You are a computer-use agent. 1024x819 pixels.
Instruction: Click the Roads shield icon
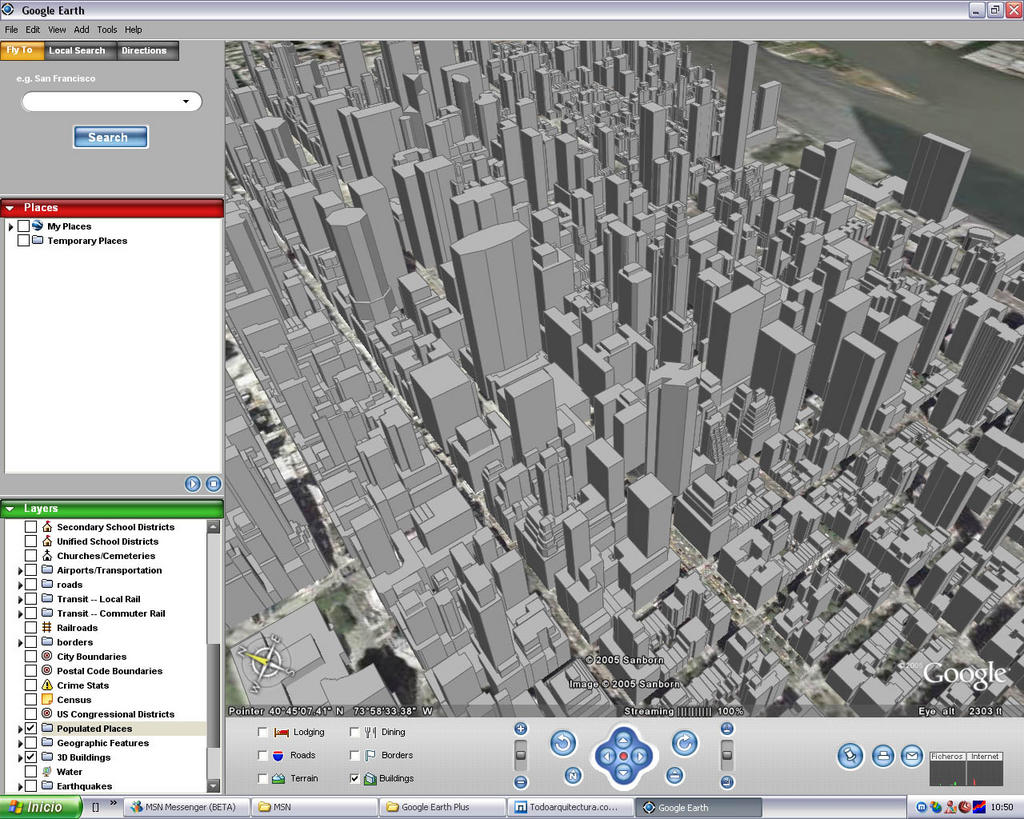coord(278,756)
